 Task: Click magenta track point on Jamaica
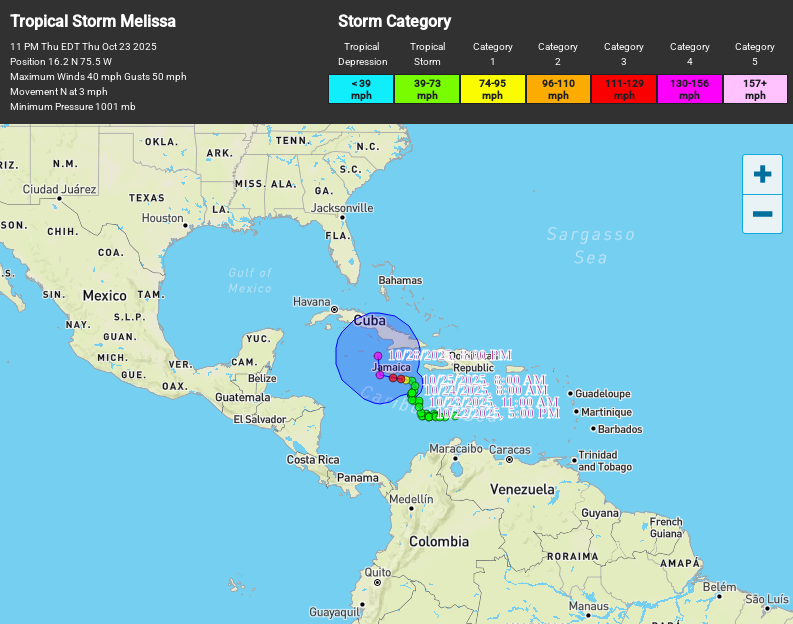380,375
